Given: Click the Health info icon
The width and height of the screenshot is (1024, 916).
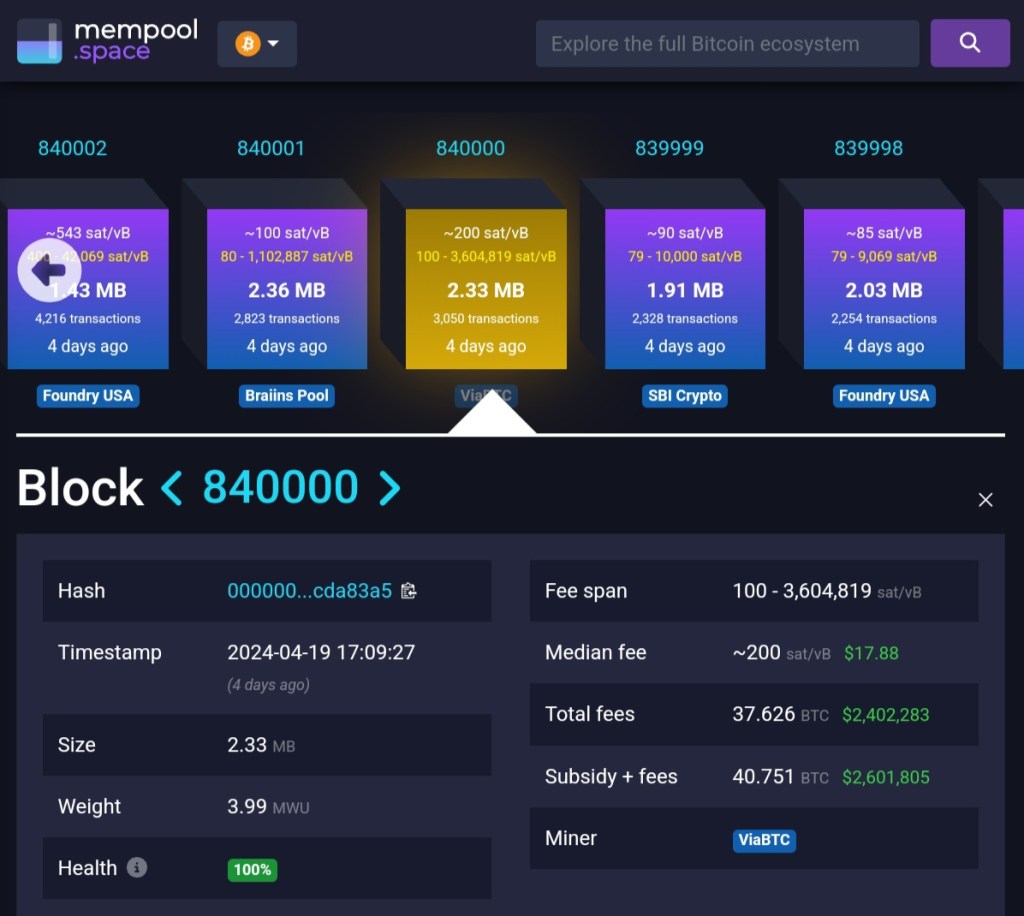Looking at the screenshot, I should [137, 867].
